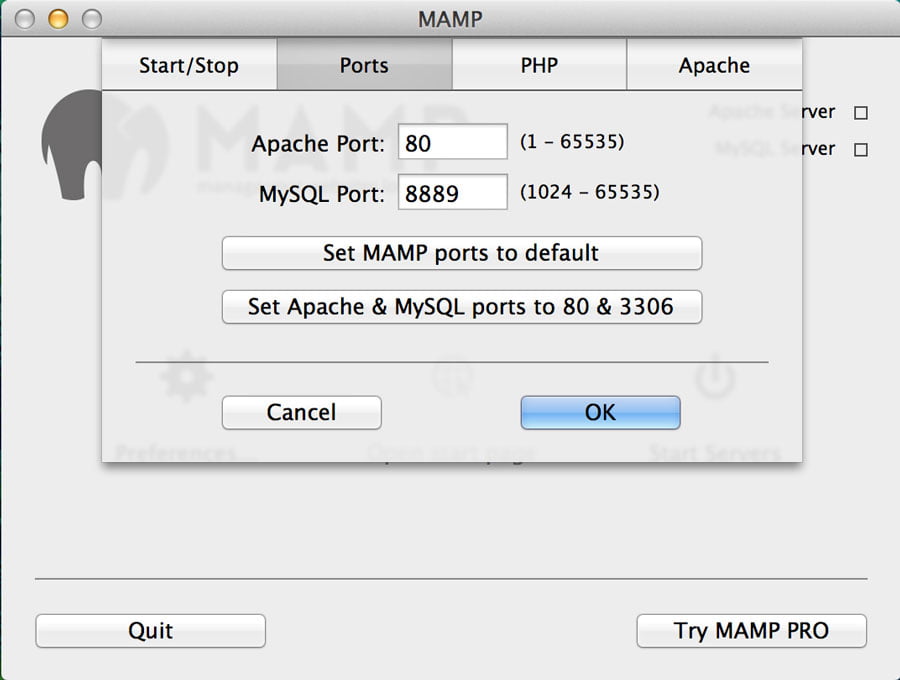
Task: Switch to the Start/Stop tab
Action: coord(189,66)
